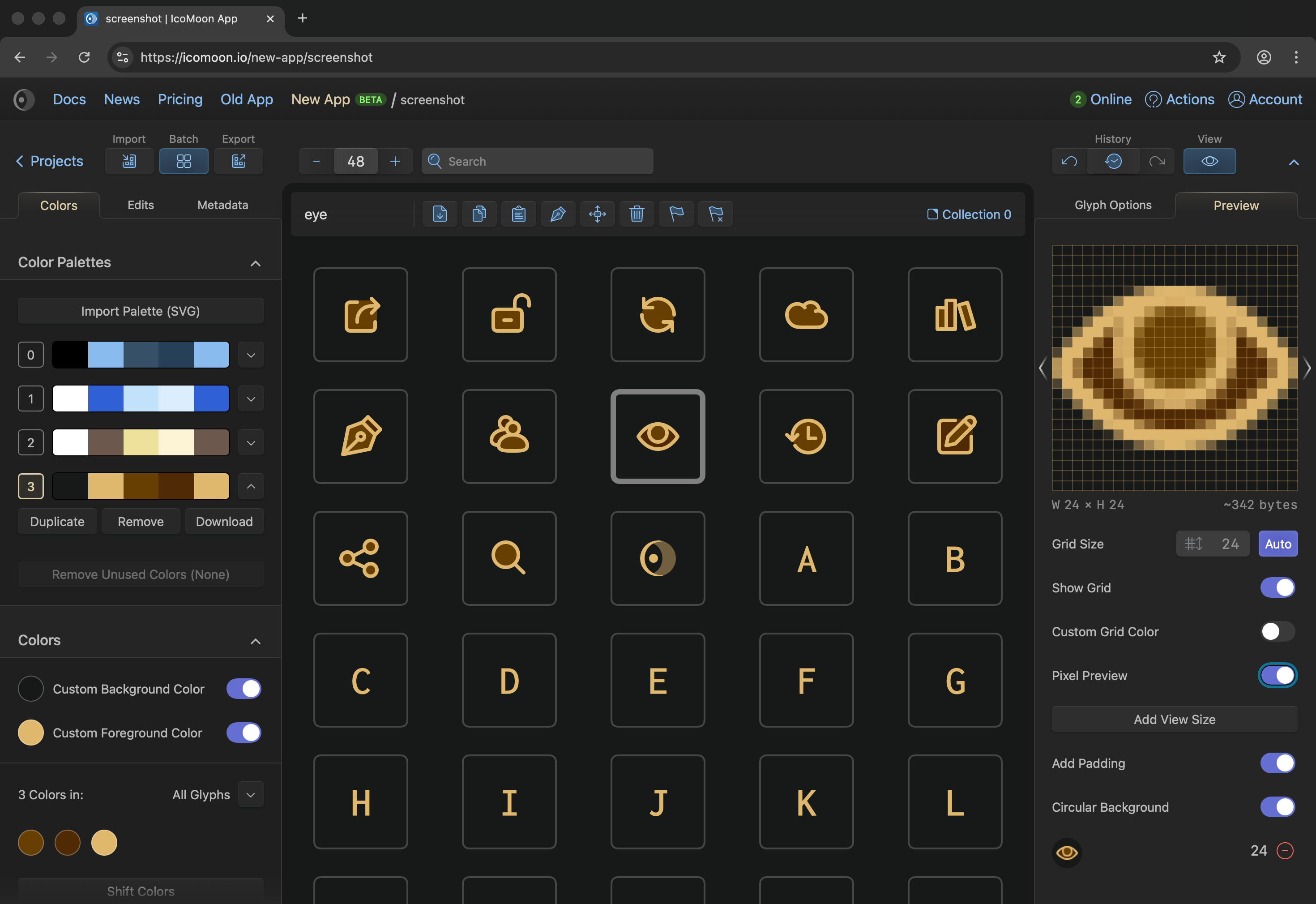This screenshot has width=1316, height=904.
Task: Delete selected glyph with the trash icon
Action: 637,214
